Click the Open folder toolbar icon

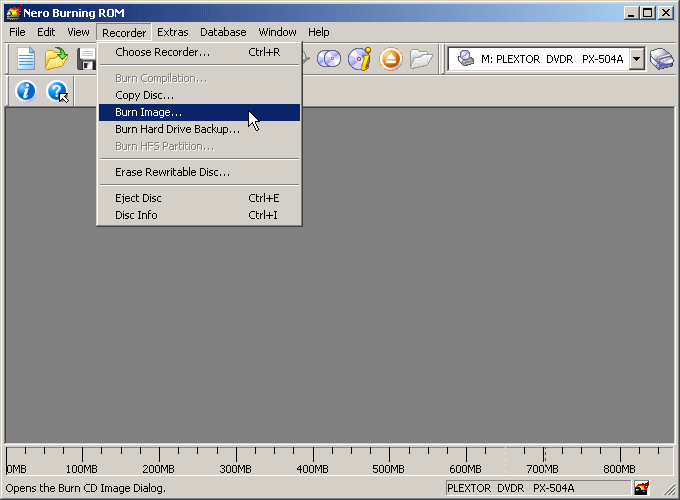point(56,59)
